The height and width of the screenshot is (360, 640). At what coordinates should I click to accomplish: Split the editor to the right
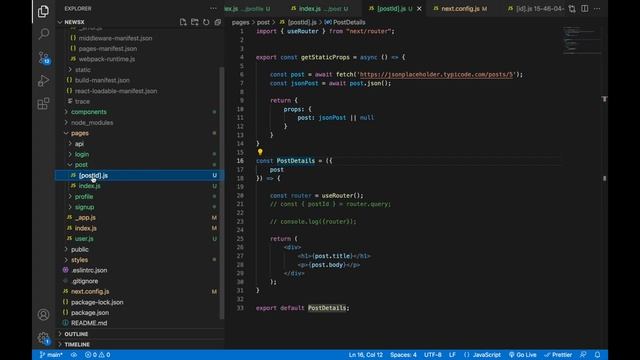click(x=584, y=9)
